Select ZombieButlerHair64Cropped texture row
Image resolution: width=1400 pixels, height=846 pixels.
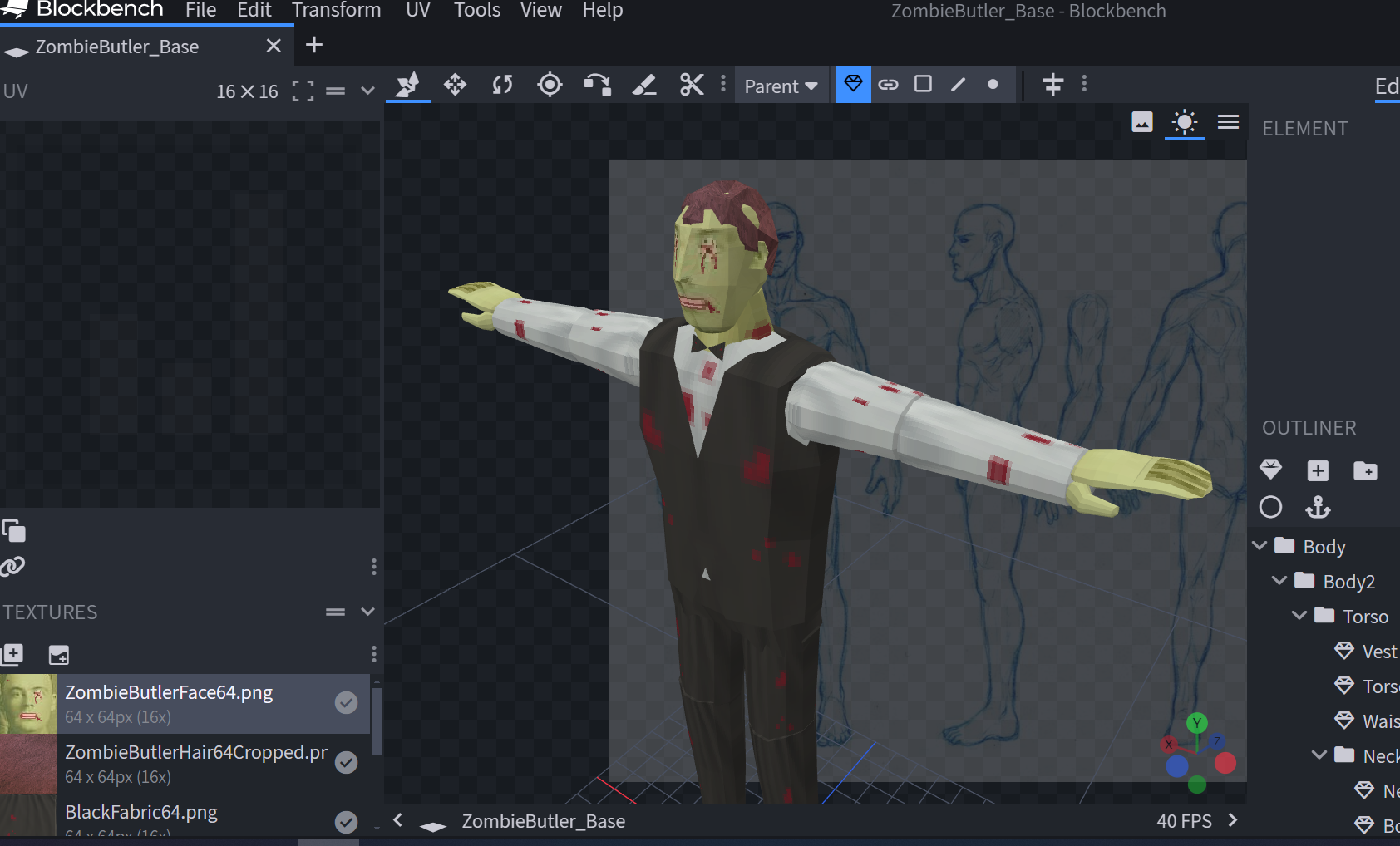tap(185, 764)
